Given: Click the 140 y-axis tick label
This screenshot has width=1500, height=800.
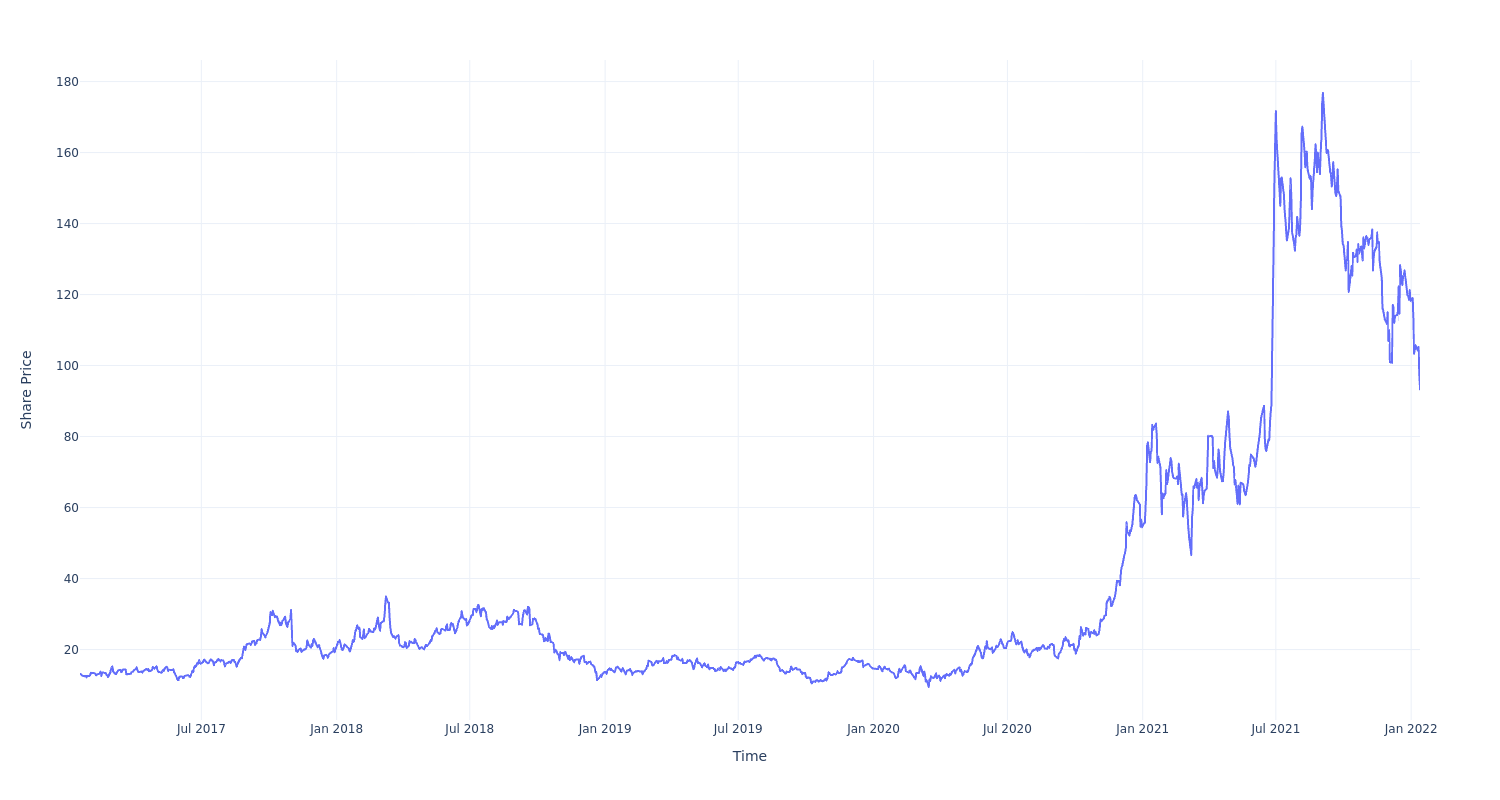Looking at the screenshot, I should click(67, 223).
